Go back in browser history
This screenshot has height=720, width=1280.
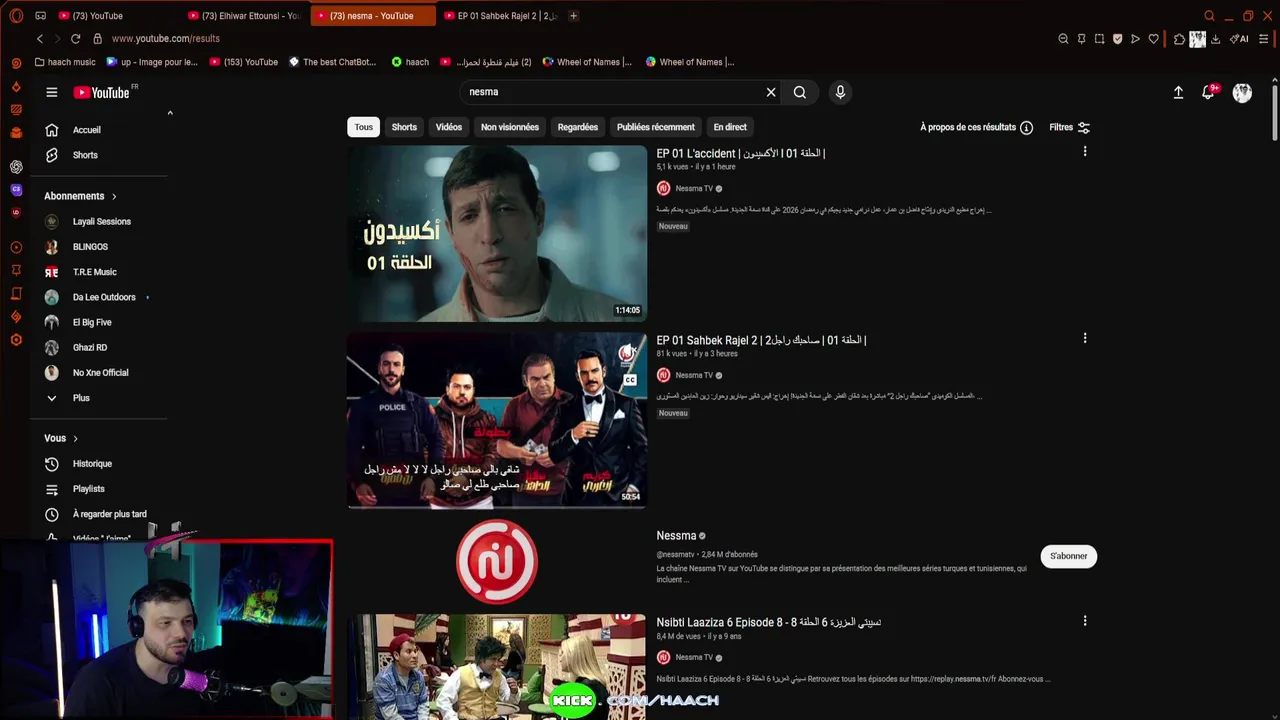(40, 38)
